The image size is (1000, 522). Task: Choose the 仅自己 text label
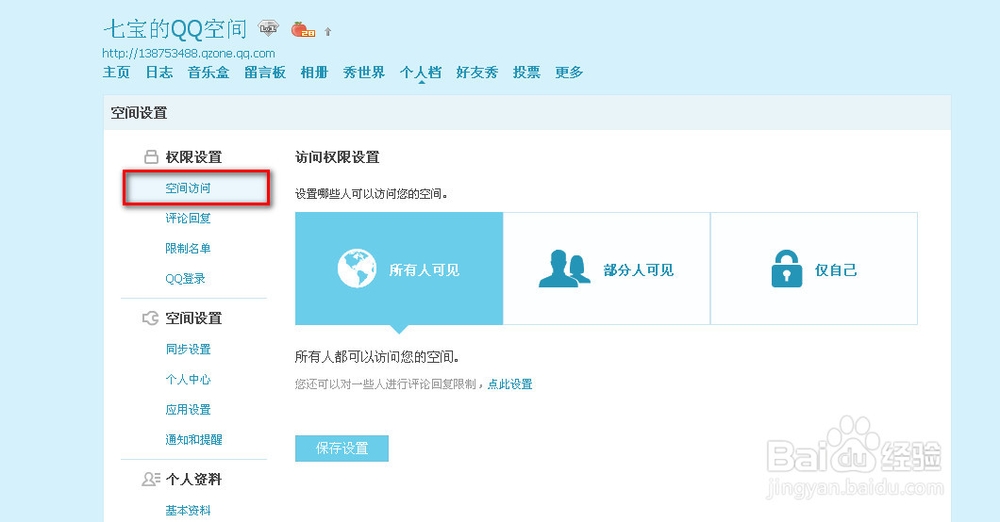(x=836, y=270)
